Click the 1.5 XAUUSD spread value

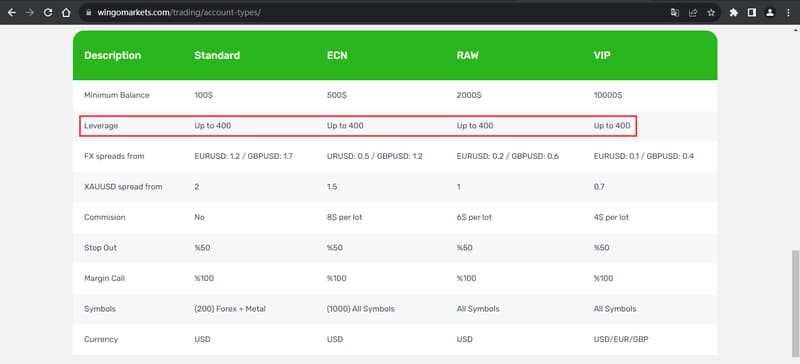pos(332,187)
